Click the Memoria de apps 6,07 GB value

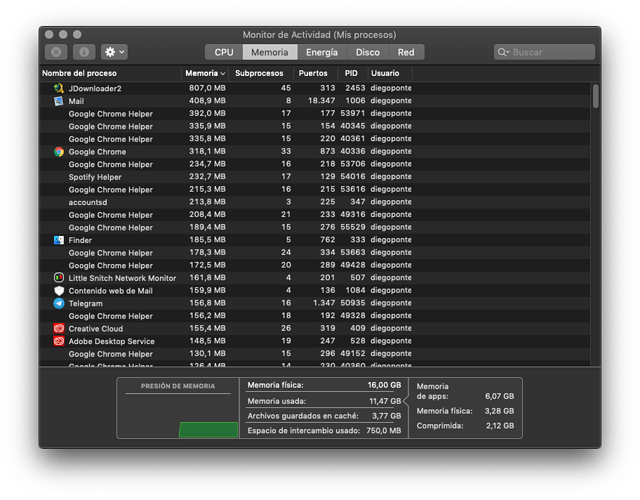[x=499, y=396]
